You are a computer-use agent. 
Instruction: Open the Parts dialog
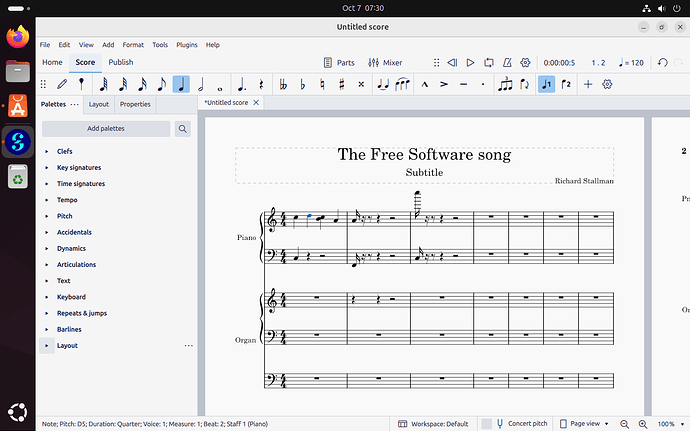point(339,62)
